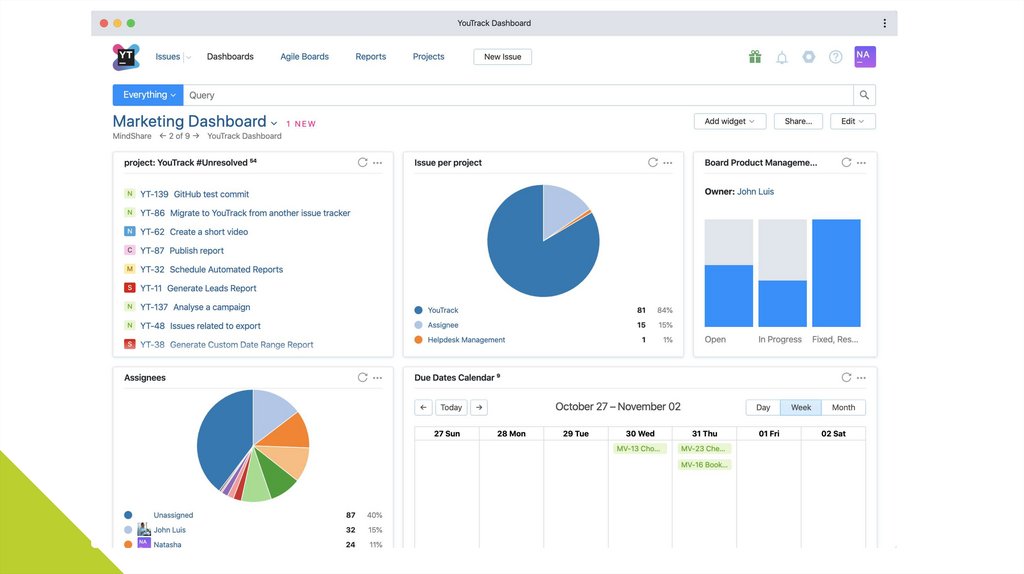Open the notifications bell icon
This screenshot has width=1024, height=574.
pos(782,57)
